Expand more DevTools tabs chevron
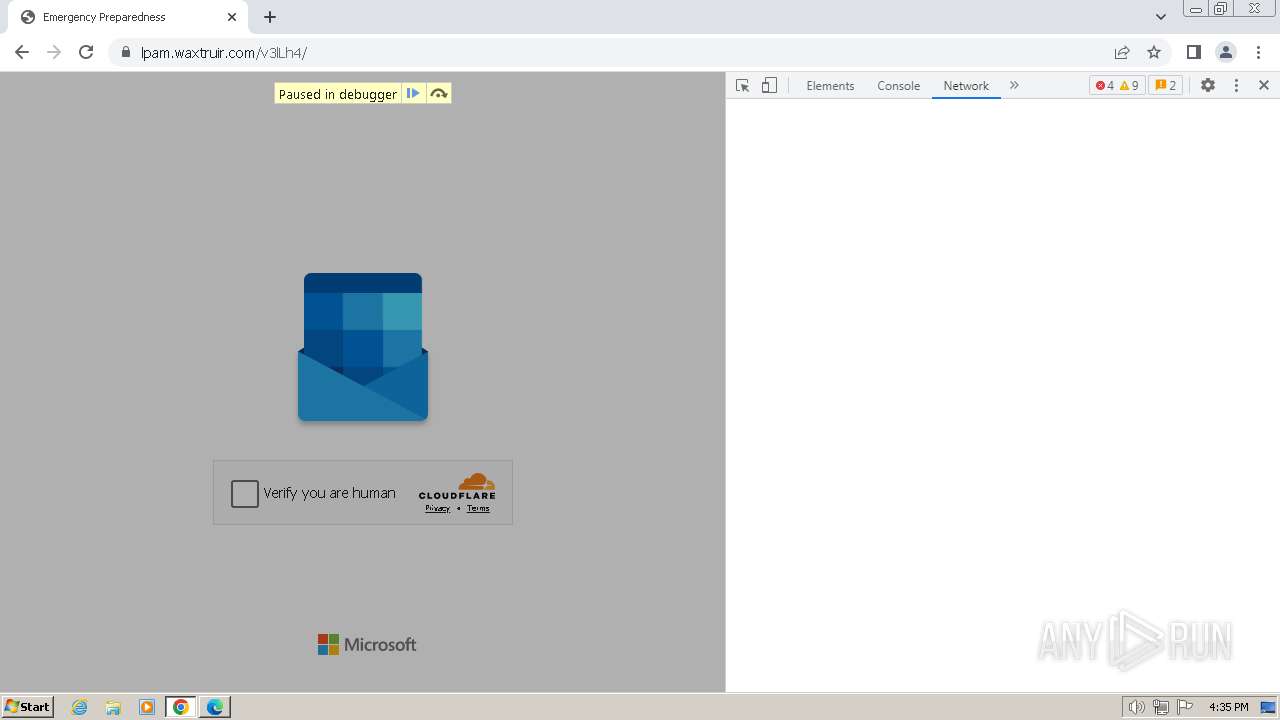The height and width of the screenshot is (720, 1280). pyautogui.click(x=1014, y=86)
